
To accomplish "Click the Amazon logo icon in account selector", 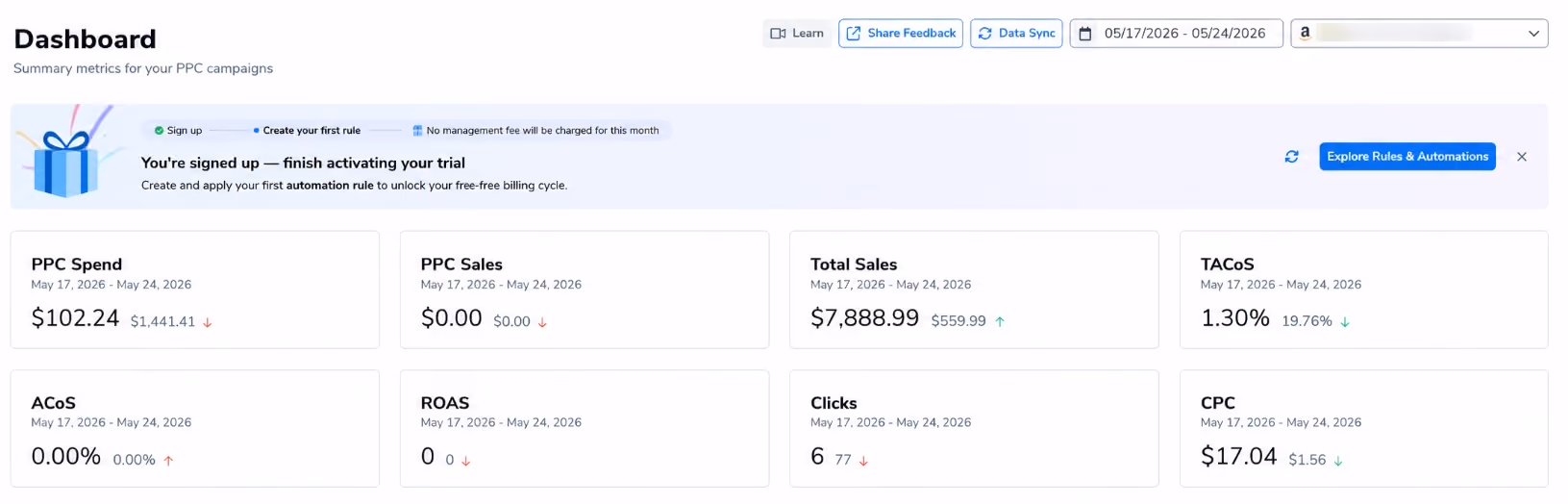I will pyautogui.click(x=1305, y=33).
